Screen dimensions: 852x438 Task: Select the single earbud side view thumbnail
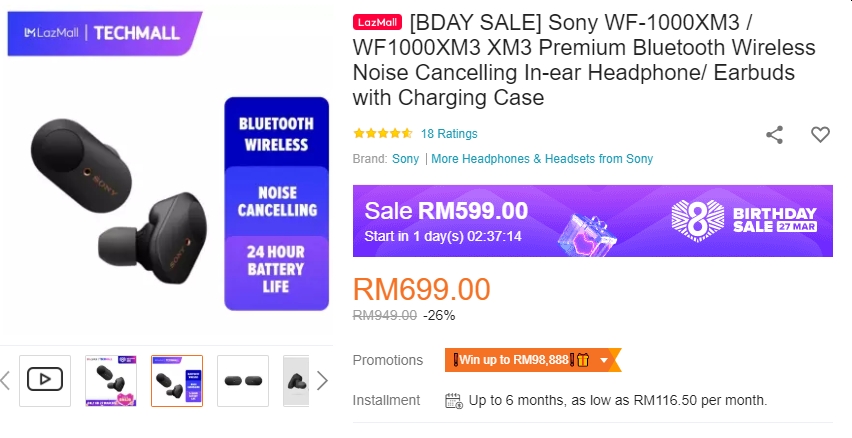point(297,380)
